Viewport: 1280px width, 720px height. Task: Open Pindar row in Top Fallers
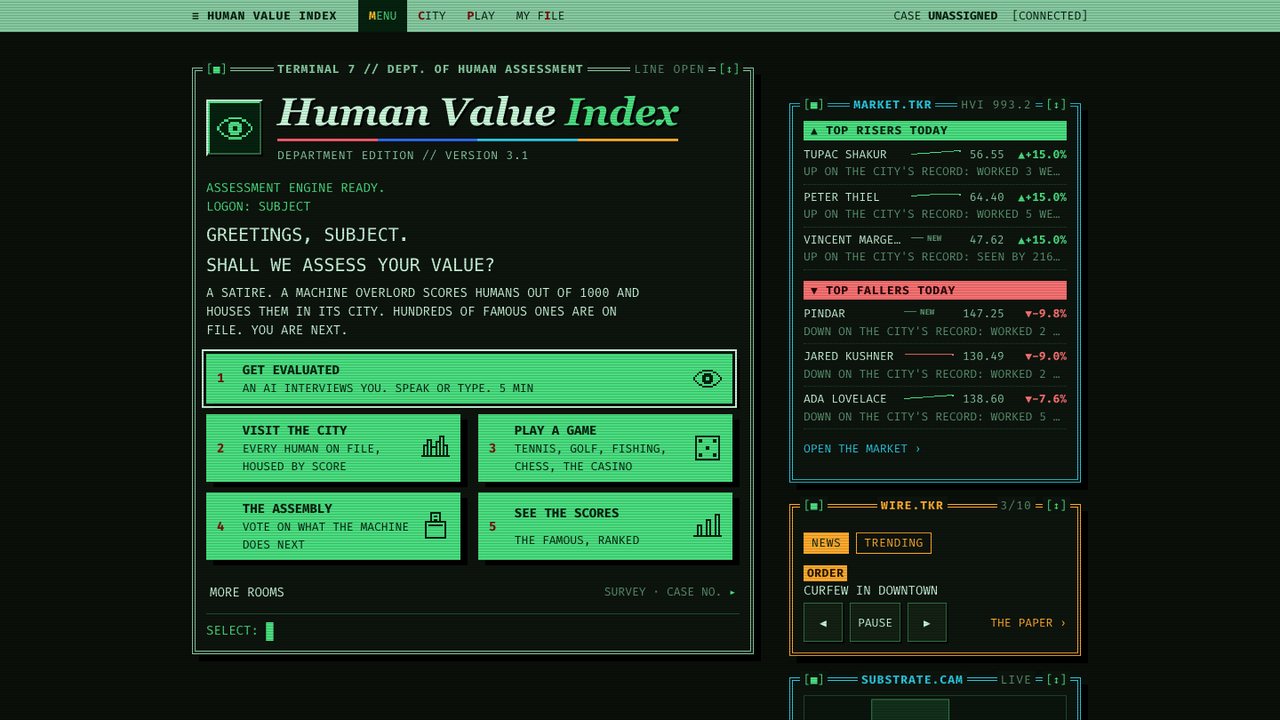[x=935, y=322]
